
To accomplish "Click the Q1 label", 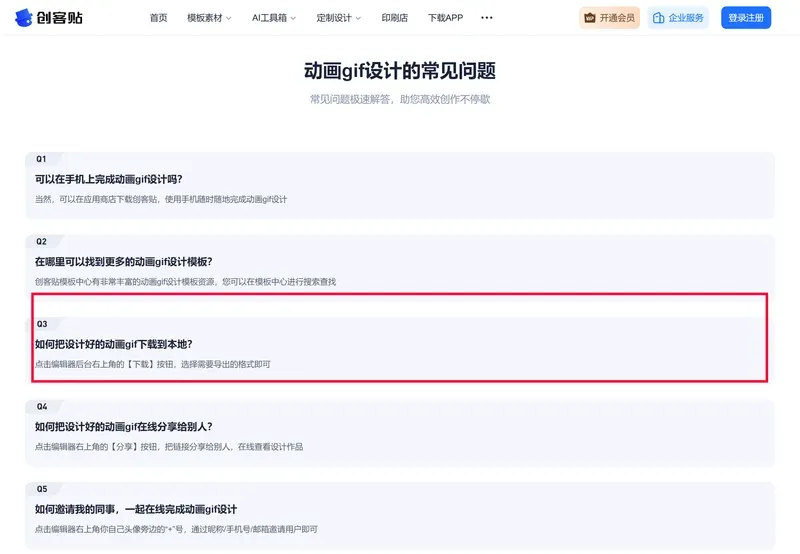I will pyautogui.click(x=41, y=159).
